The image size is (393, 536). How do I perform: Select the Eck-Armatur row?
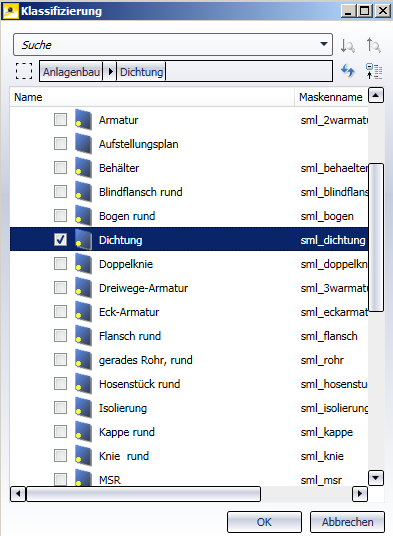pyautogui.click(x=189, y=312)
